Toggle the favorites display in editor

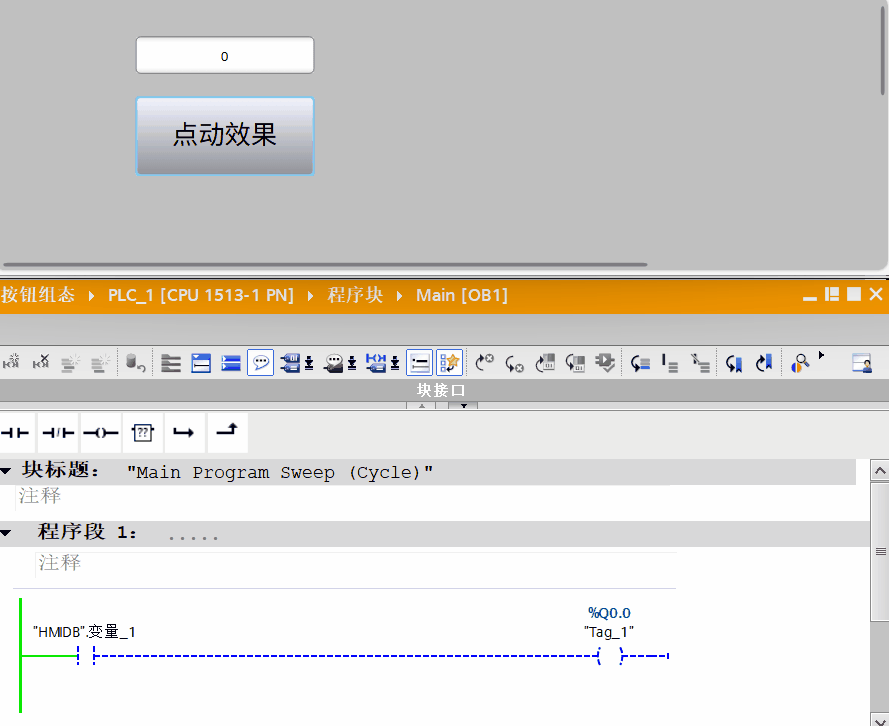click(450, 363)
